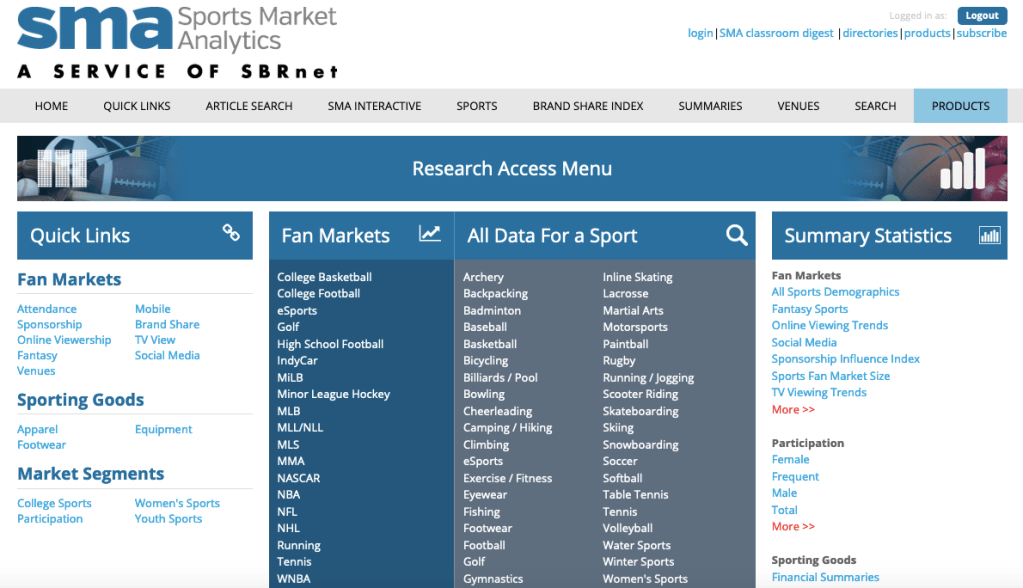This screenshot has width=1023, height=588.
Task: Switch to the Products menu tab
Action: 960,106
